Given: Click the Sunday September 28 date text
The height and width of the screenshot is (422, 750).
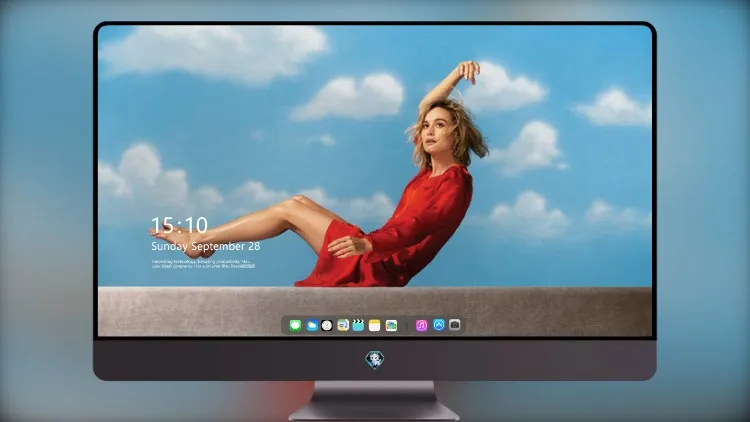Looking at the screenshot, I should 206,246.
